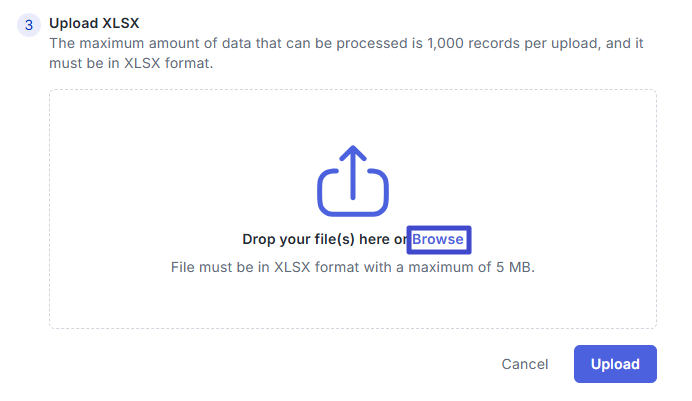Select the tray part of upload icon
692x401 pixels.
pyautogui.click(x=353, y=198)
